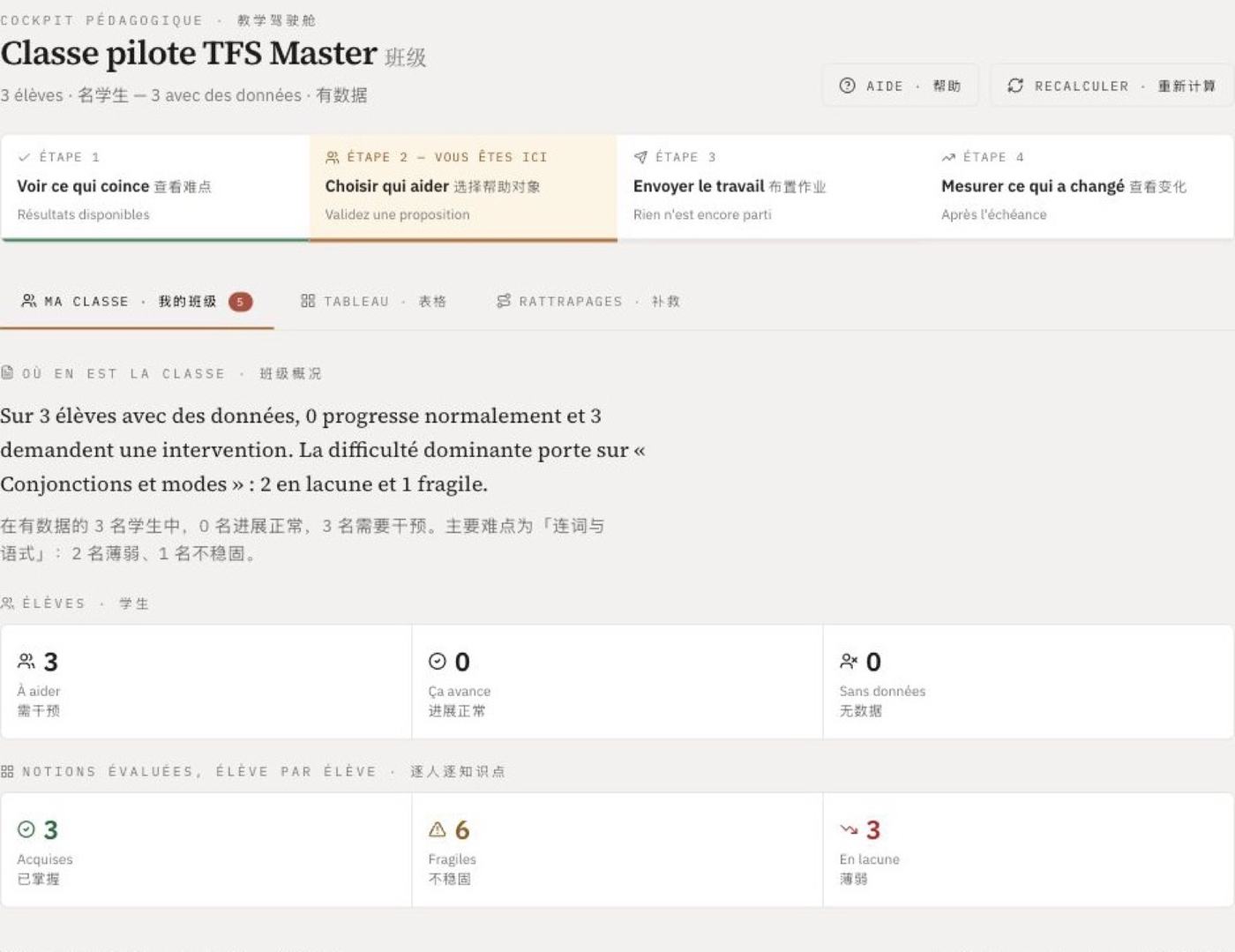Click the green check icon in Acquises card
The height and width of the screenshot is (952, 1235).
pos(26,829)
